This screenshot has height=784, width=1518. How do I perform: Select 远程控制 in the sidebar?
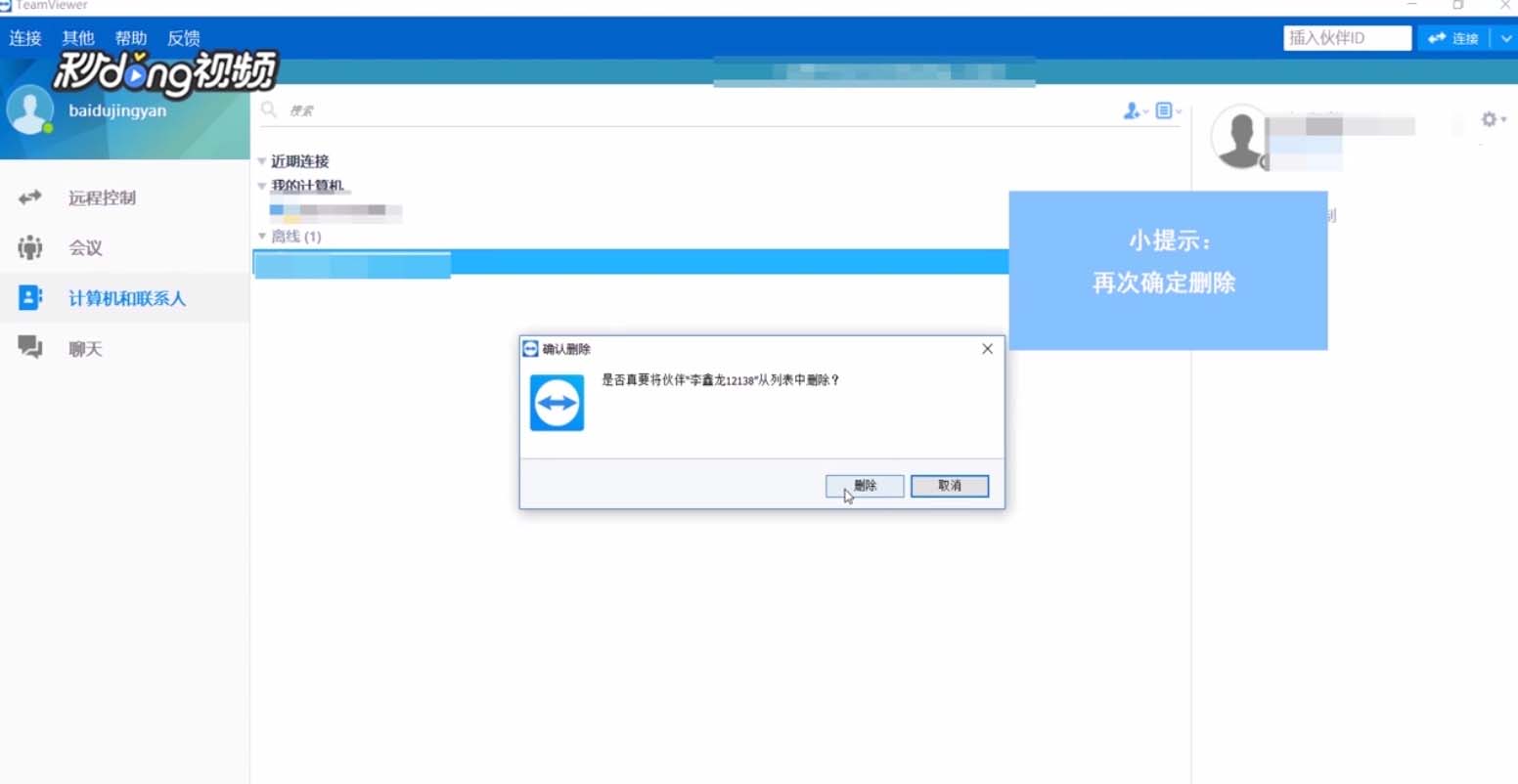(x=125, y=197)
